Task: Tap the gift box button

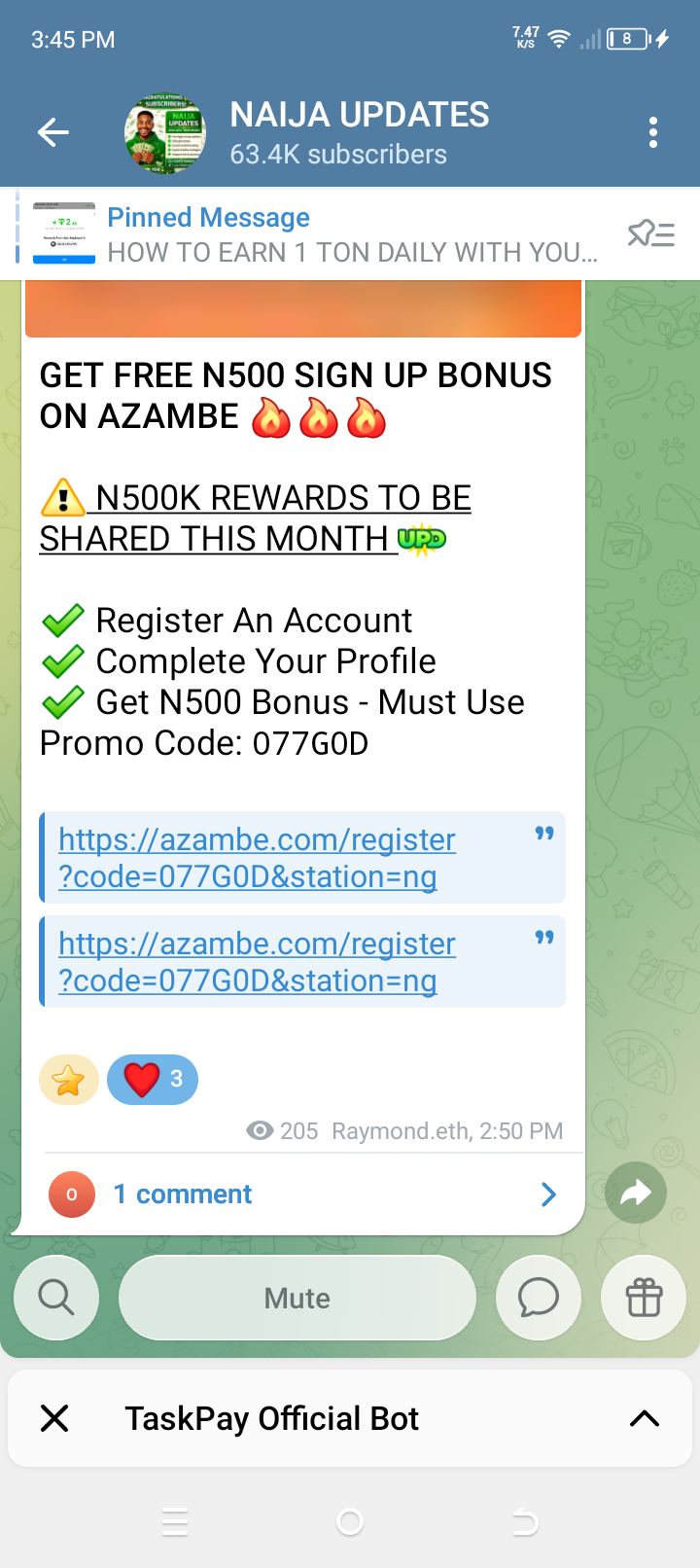Action: pos(644,1298)
